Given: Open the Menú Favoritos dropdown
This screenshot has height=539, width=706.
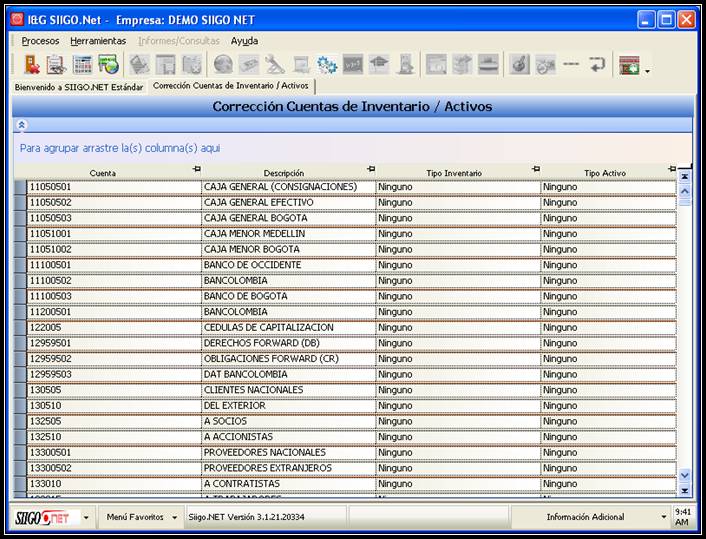Looking at the screenshot, I should tap(142, 517).
